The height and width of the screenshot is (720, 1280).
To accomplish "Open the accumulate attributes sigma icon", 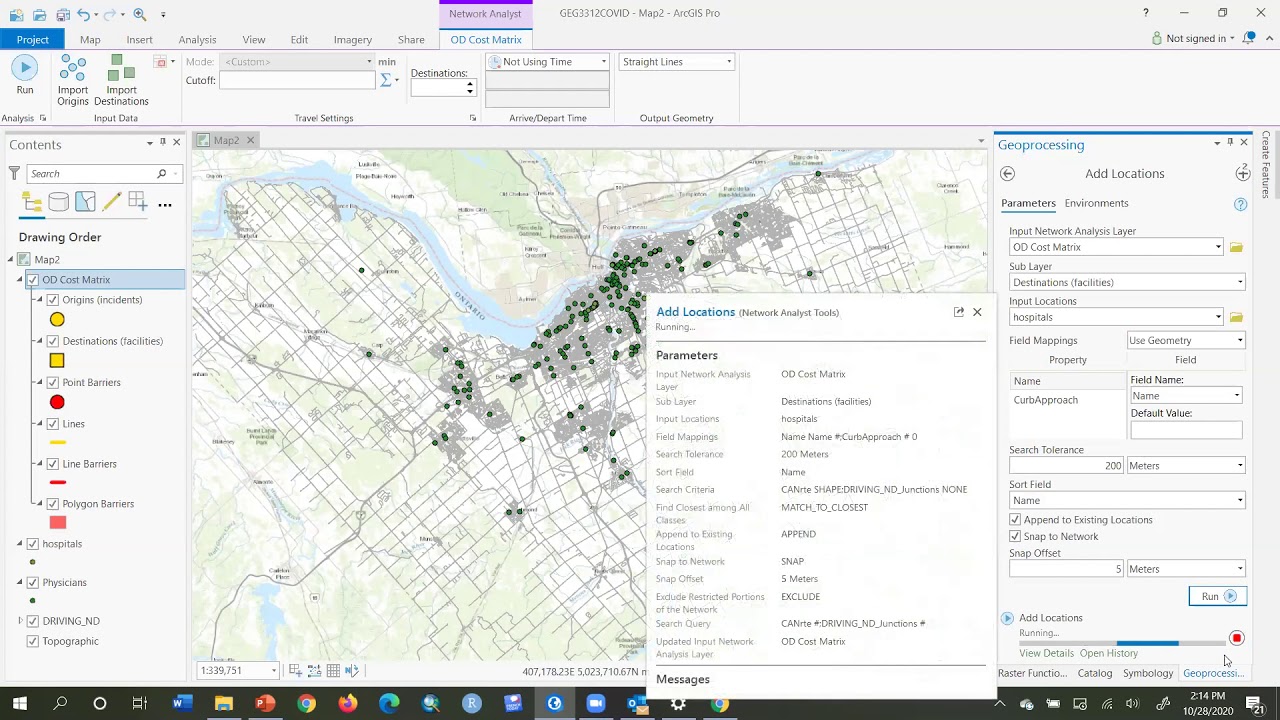I will click(386, 80).
